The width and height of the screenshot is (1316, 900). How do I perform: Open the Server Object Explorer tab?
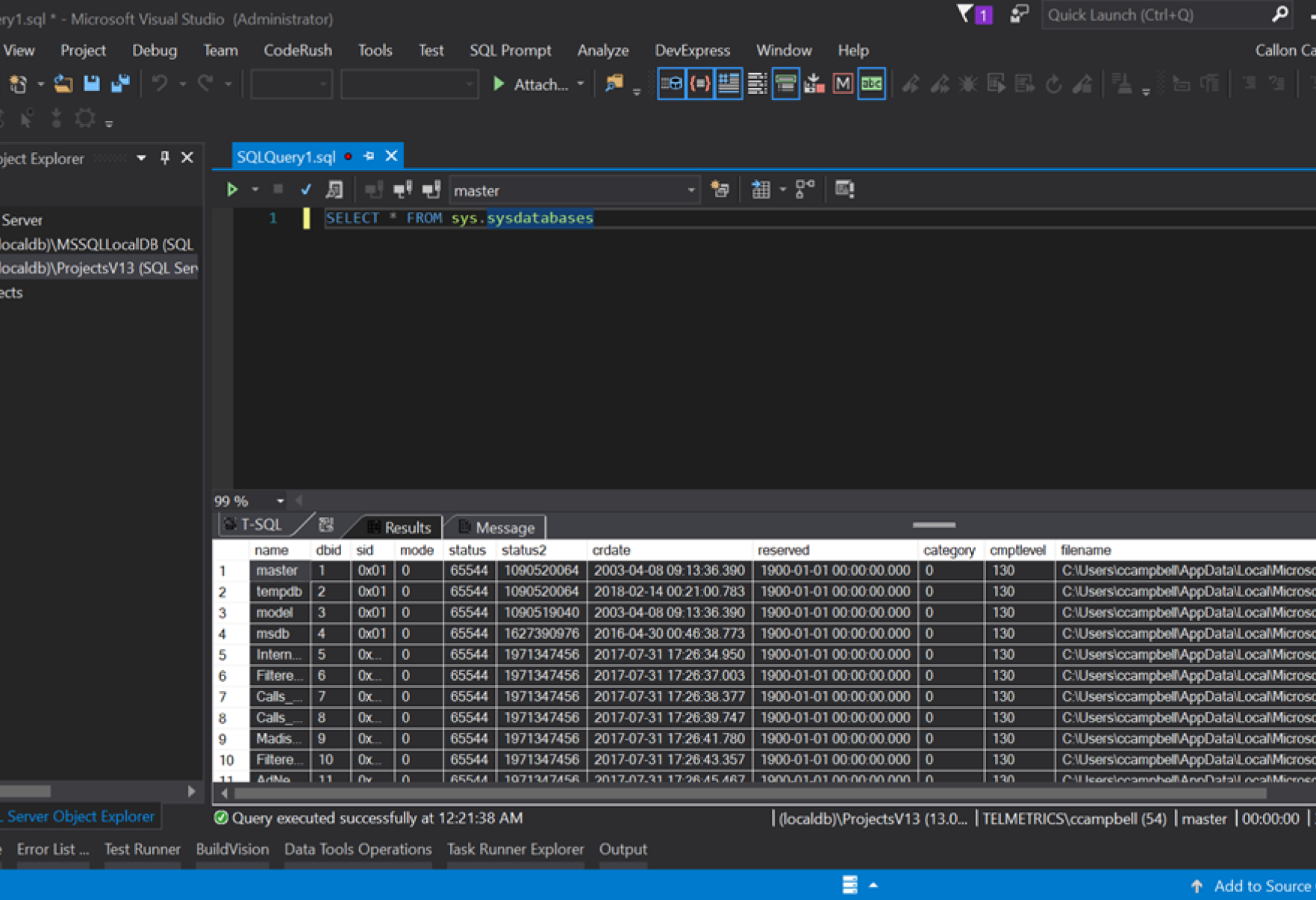pyautogui.click(x=81, y=816)
